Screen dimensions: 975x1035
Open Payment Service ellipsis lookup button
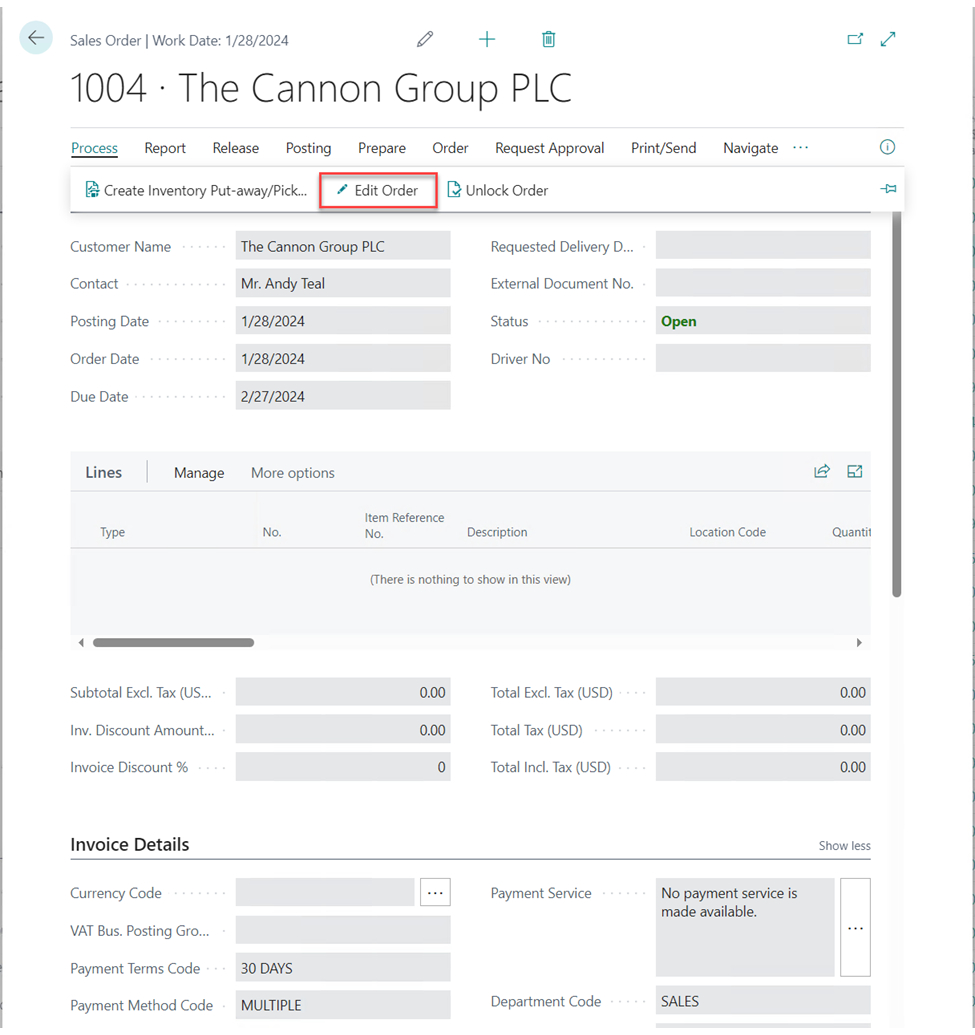pyautogui.click(x=856, y=927)
